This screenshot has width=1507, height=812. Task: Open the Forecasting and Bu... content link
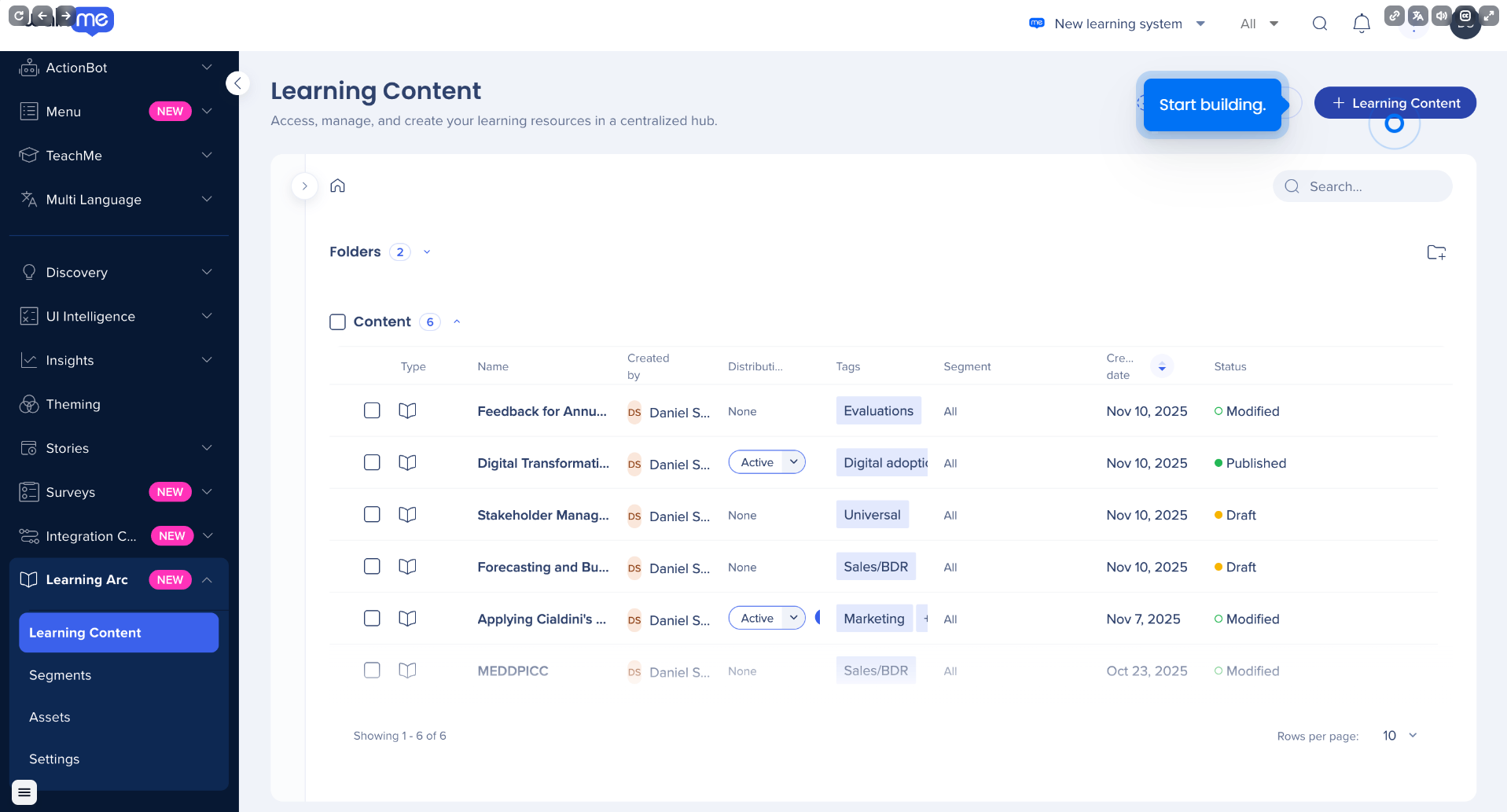[542, 567]
